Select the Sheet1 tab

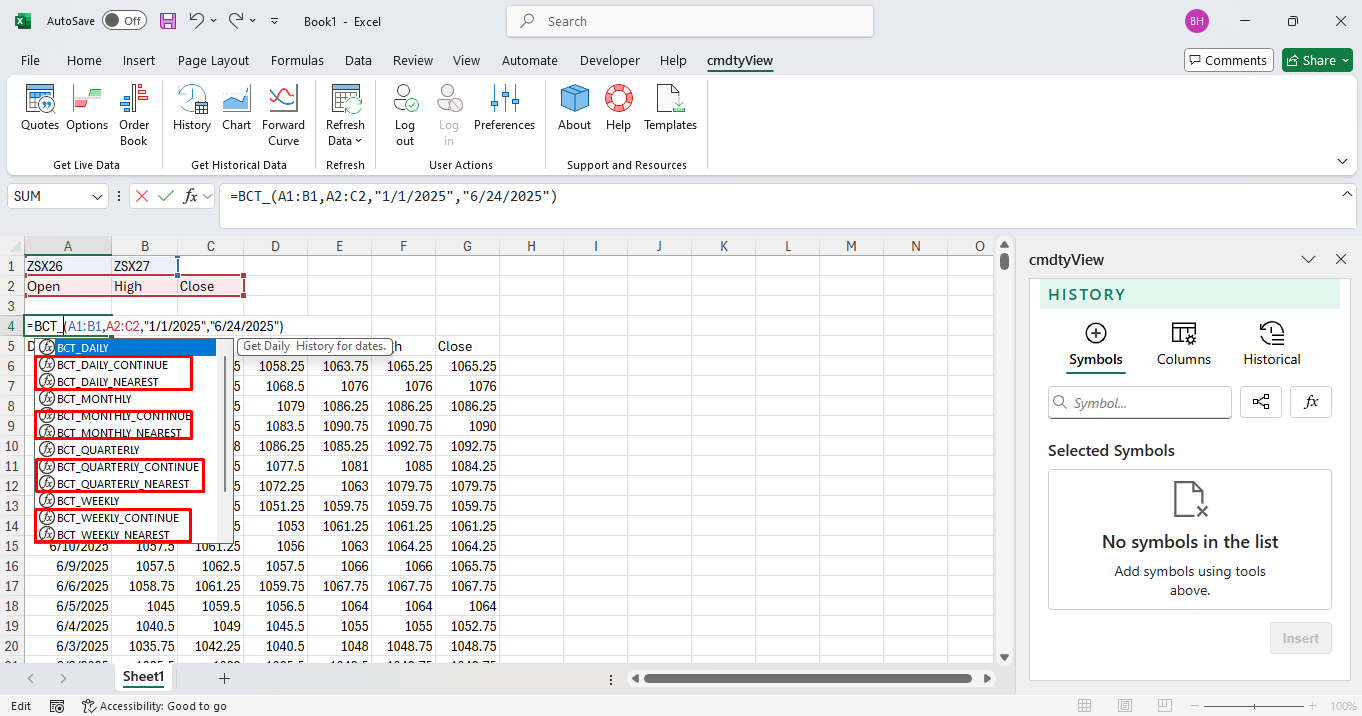(x=143, y=677)
